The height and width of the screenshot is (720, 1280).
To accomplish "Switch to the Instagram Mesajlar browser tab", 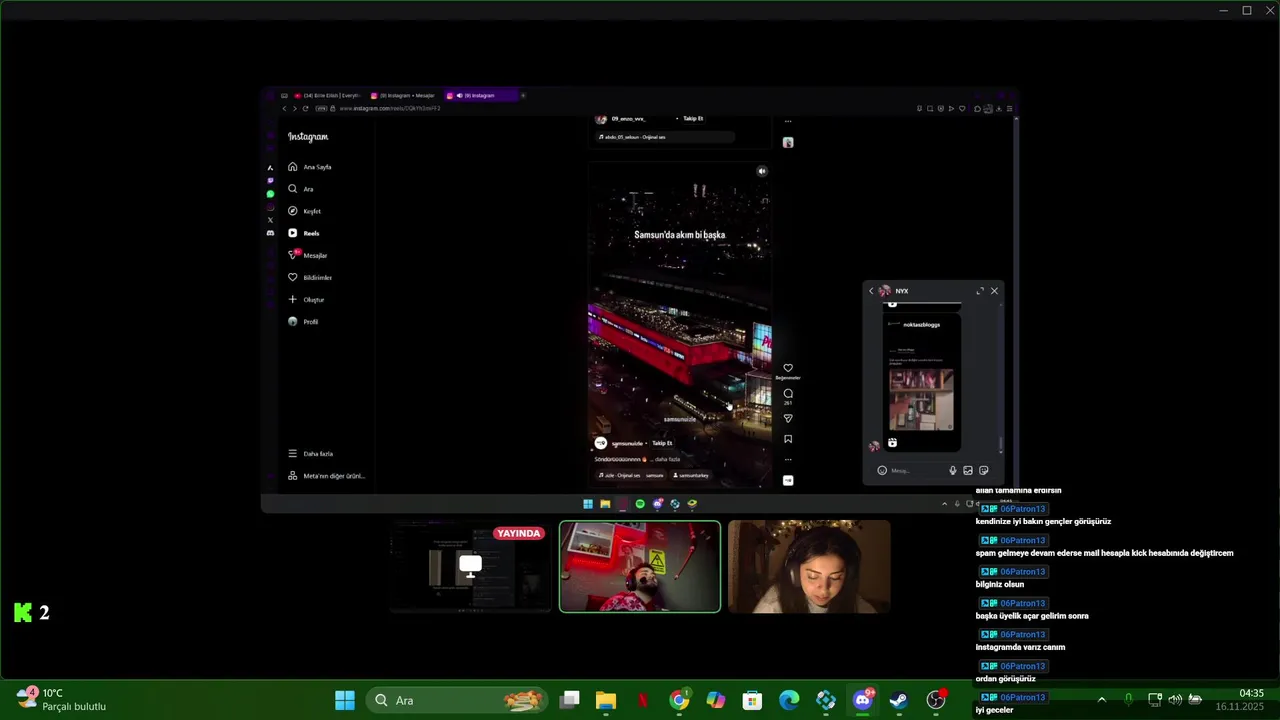I will point(405,95).
